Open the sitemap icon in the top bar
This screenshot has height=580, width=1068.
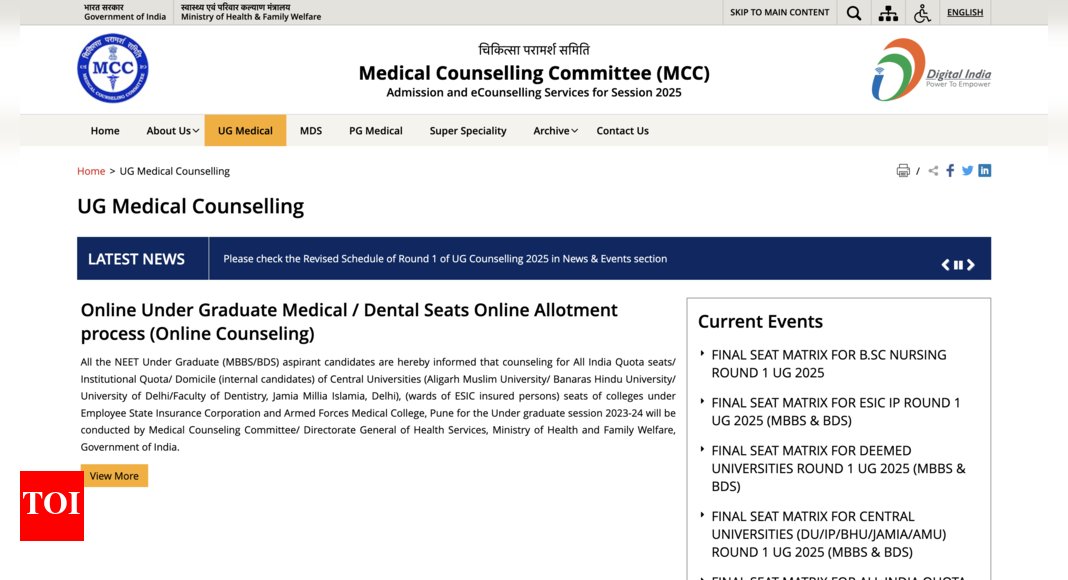coord(888,13)
